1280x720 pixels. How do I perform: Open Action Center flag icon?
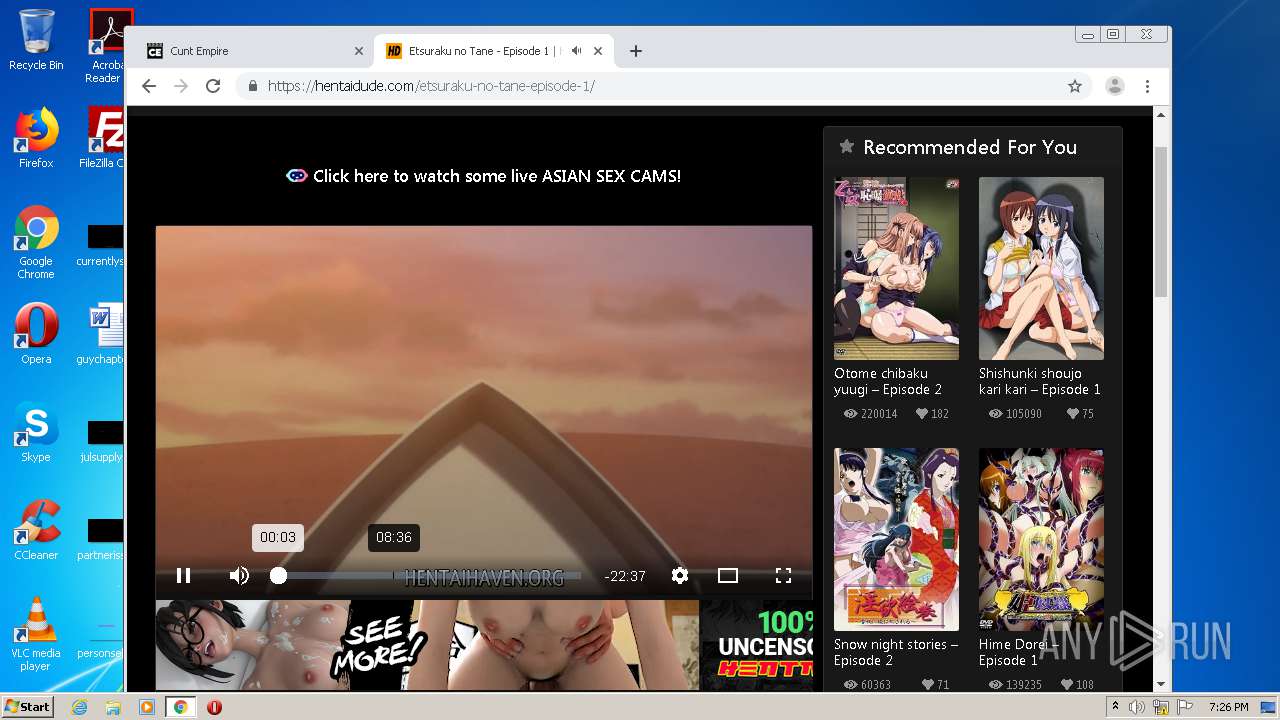pos(1185,707)
